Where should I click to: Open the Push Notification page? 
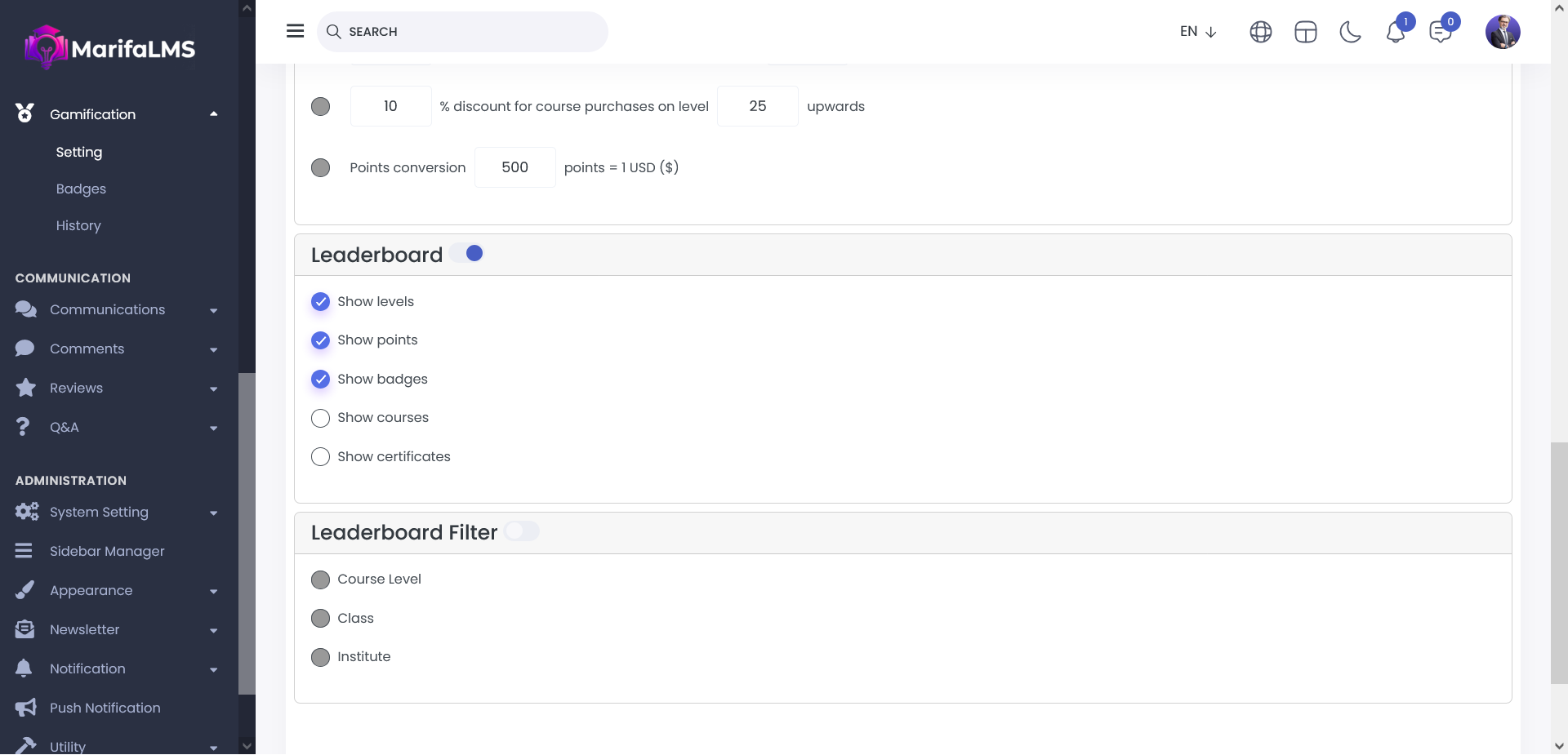[x=105, y=708]
